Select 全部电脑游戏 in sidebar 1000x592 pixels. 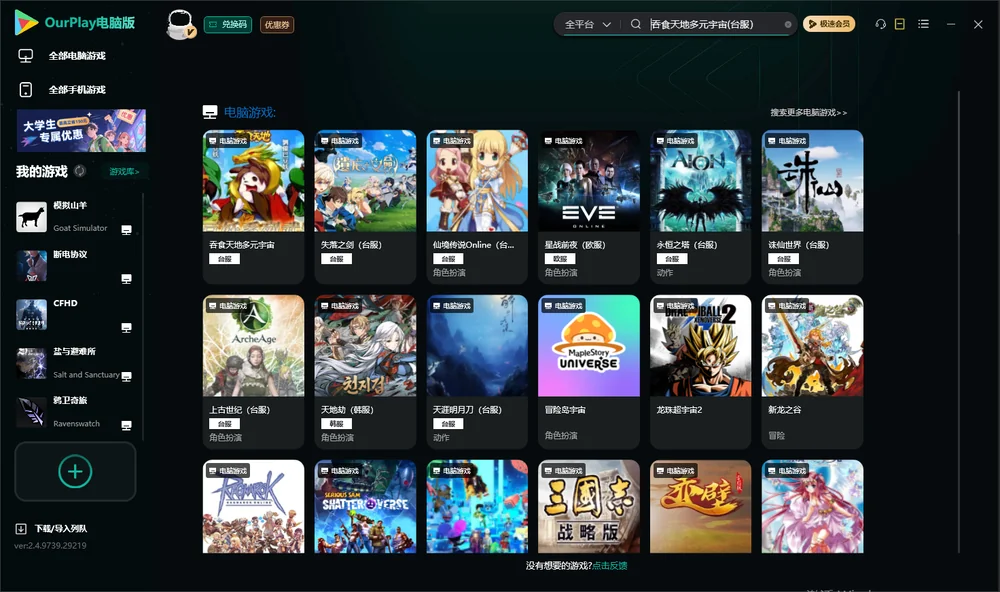77,56
